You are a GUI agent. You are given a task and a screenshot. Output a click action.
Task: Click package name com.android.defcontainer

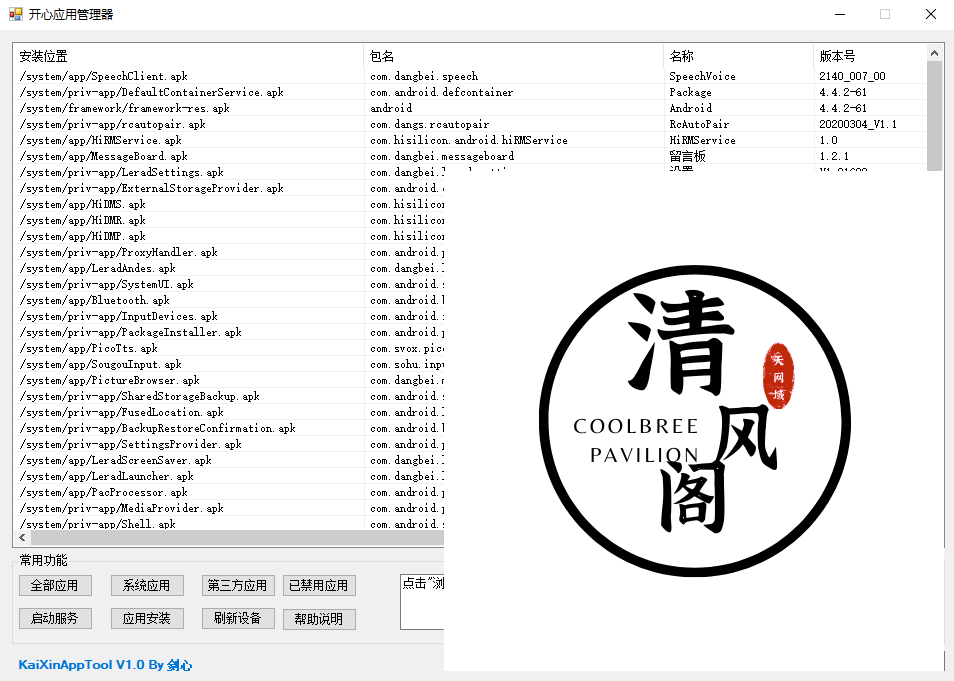(442, 93)
